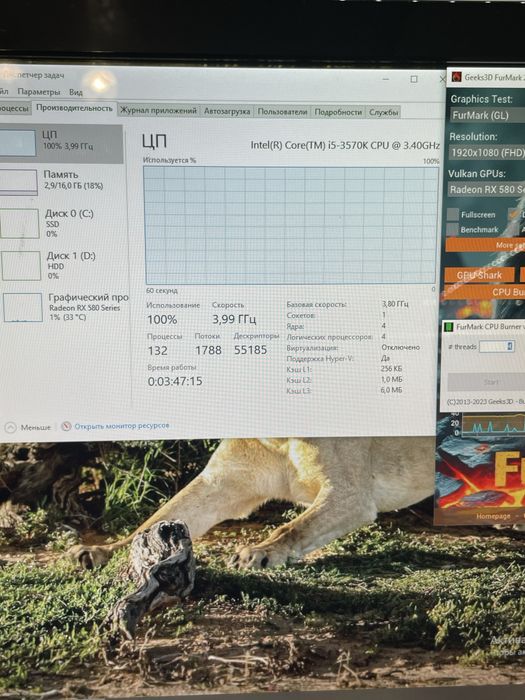This screenshot has height=700, width=525.
Task: Click the base speed value 3,80 ГГц
Action: click(395, 304)
